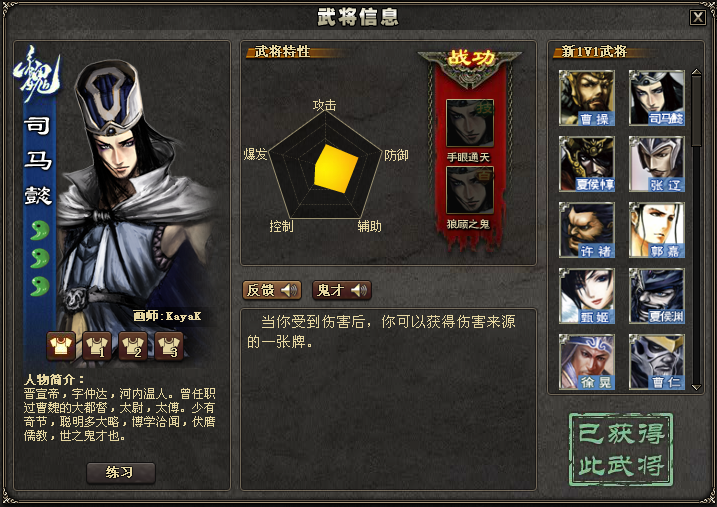Select the 夏侯渊 general portrait
Viewport: 717px width, 507px height.
(x=657, y=296)
